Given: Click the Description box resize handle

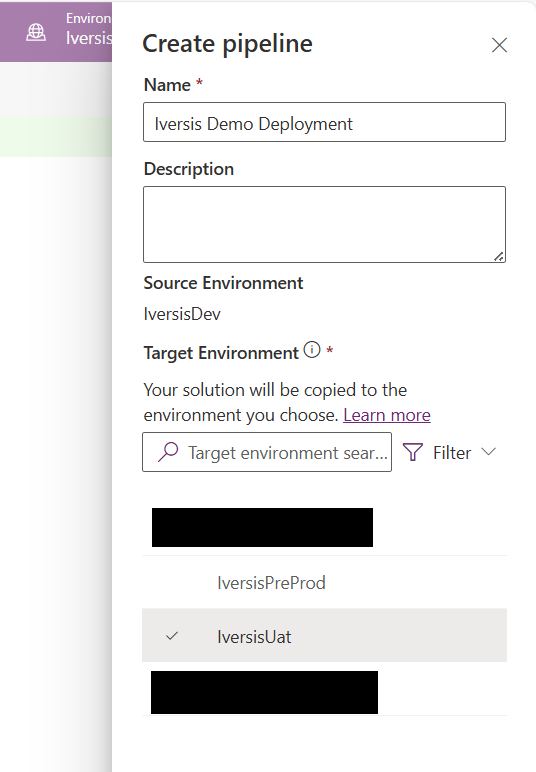Looking at the screenshot, I should click(x=499, y=256).
